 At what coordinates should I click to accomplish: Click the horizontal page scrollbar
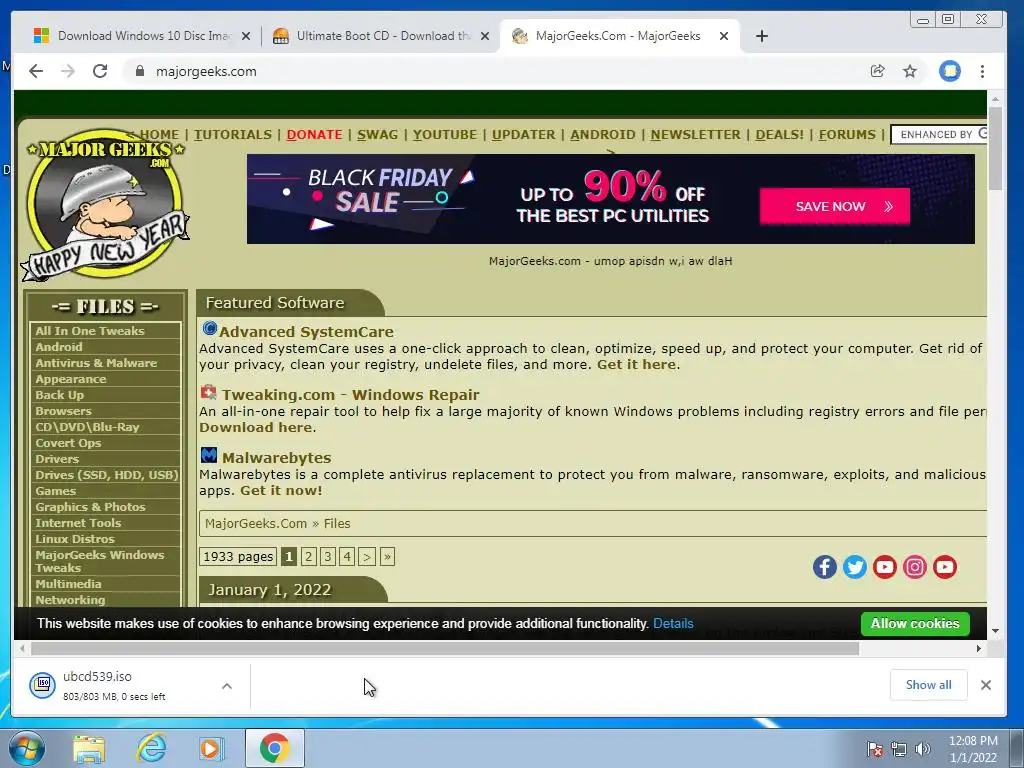click(x=445, y=648)
